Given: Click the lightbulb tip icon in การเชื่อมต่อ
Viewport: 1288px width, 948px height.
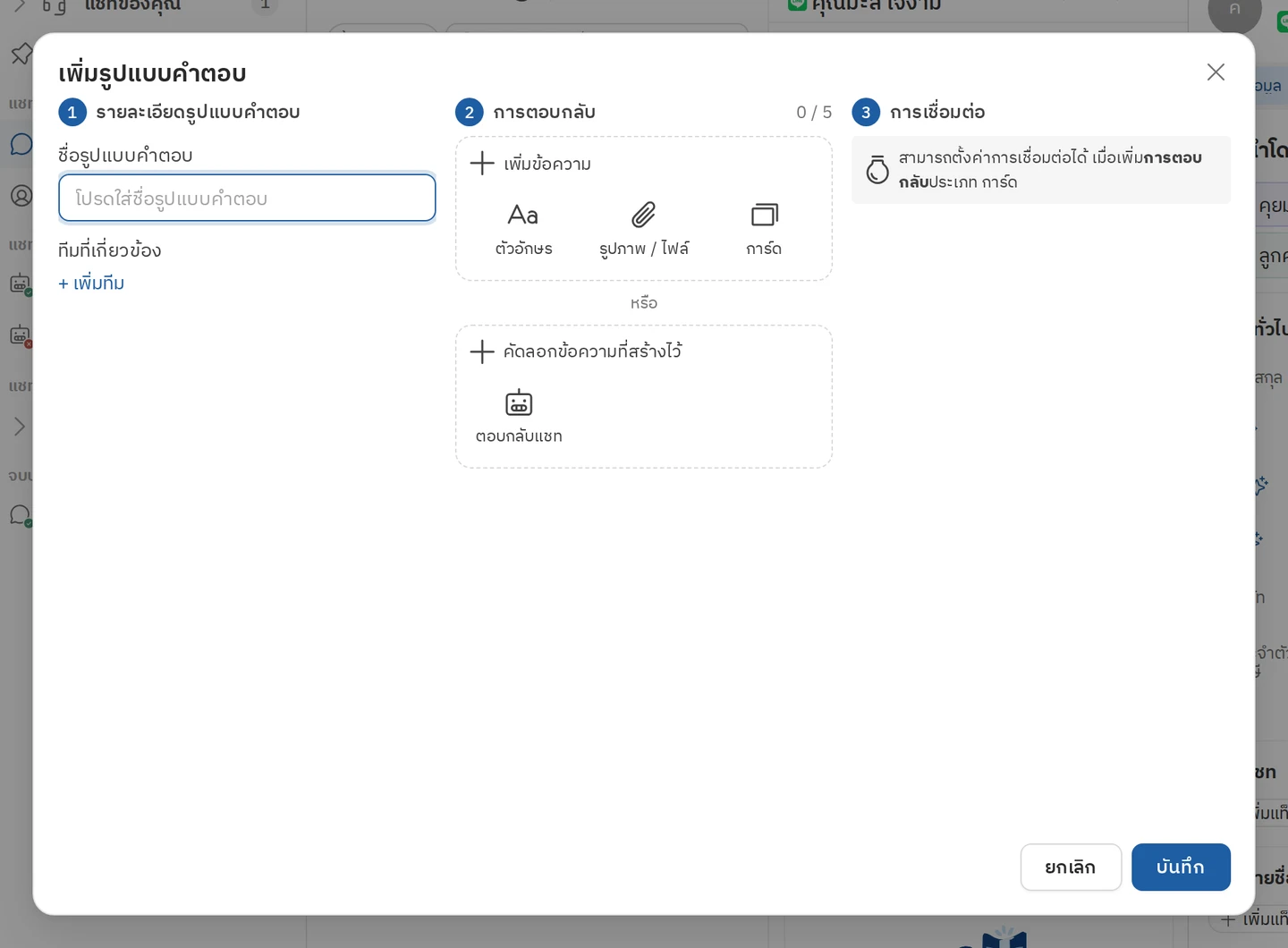Looking at the screenshot, I should coord(877,169).
